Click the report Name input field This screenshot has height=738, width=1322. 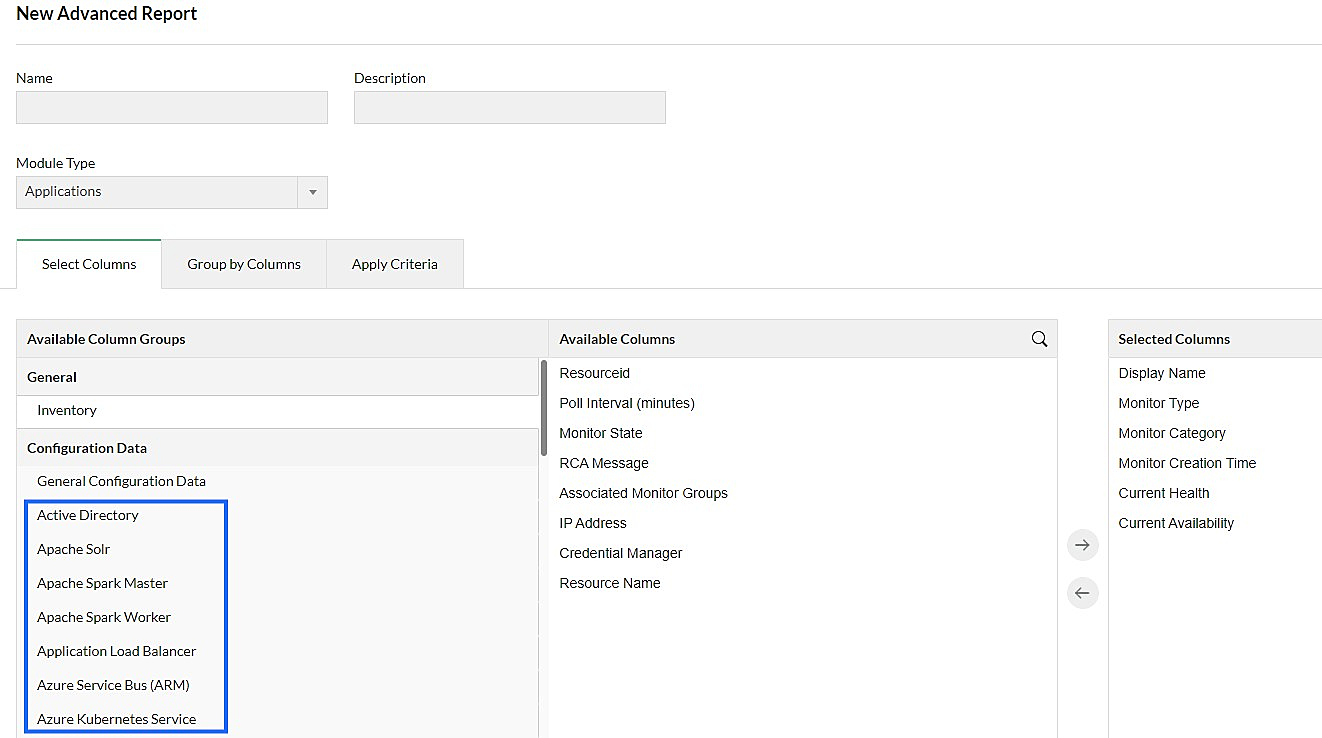pyautogui.click(x=172, y=108)
